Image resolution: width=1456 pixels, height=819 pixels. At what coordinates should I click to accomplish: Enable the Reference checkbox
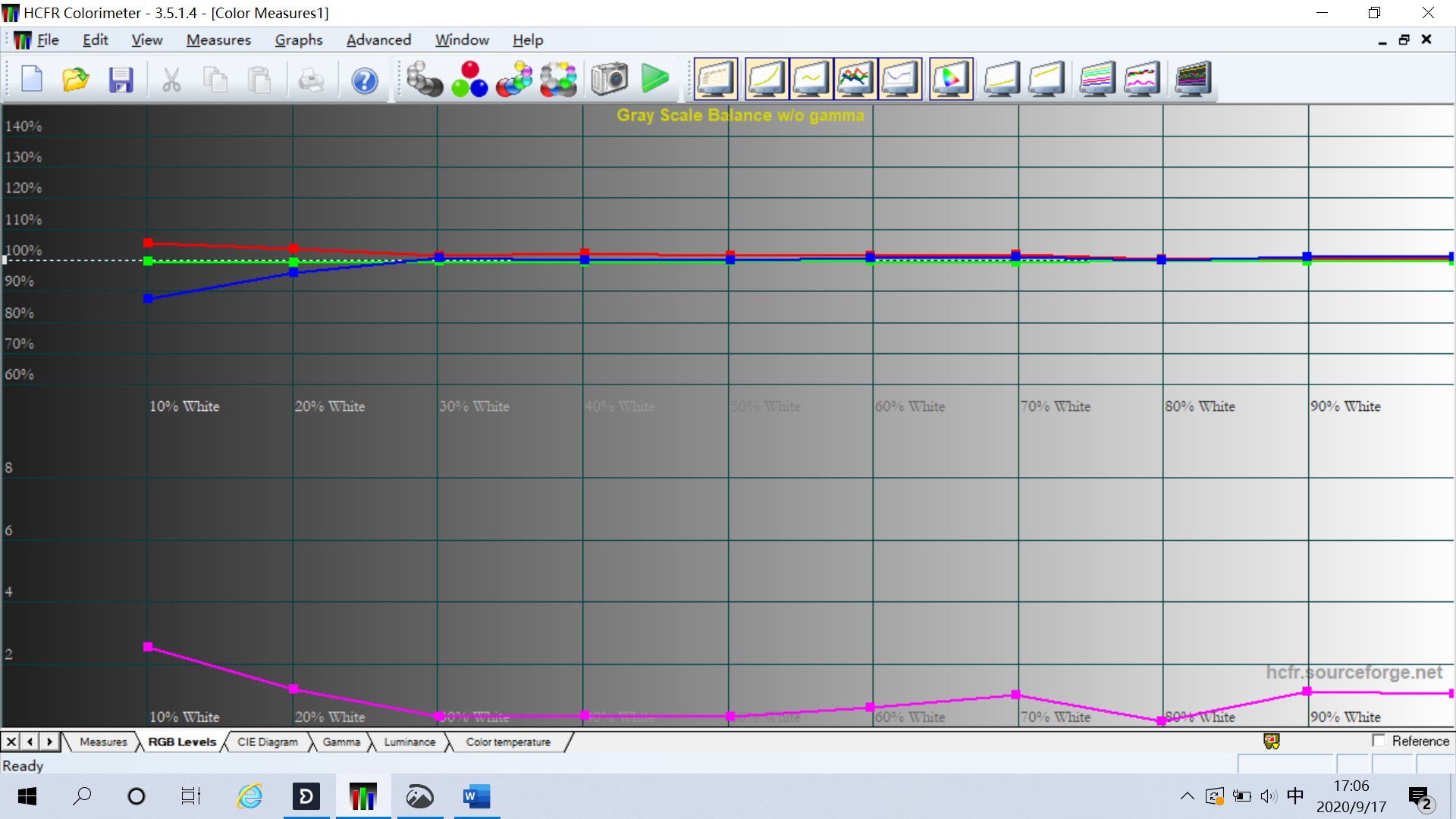pos(1379,741)
